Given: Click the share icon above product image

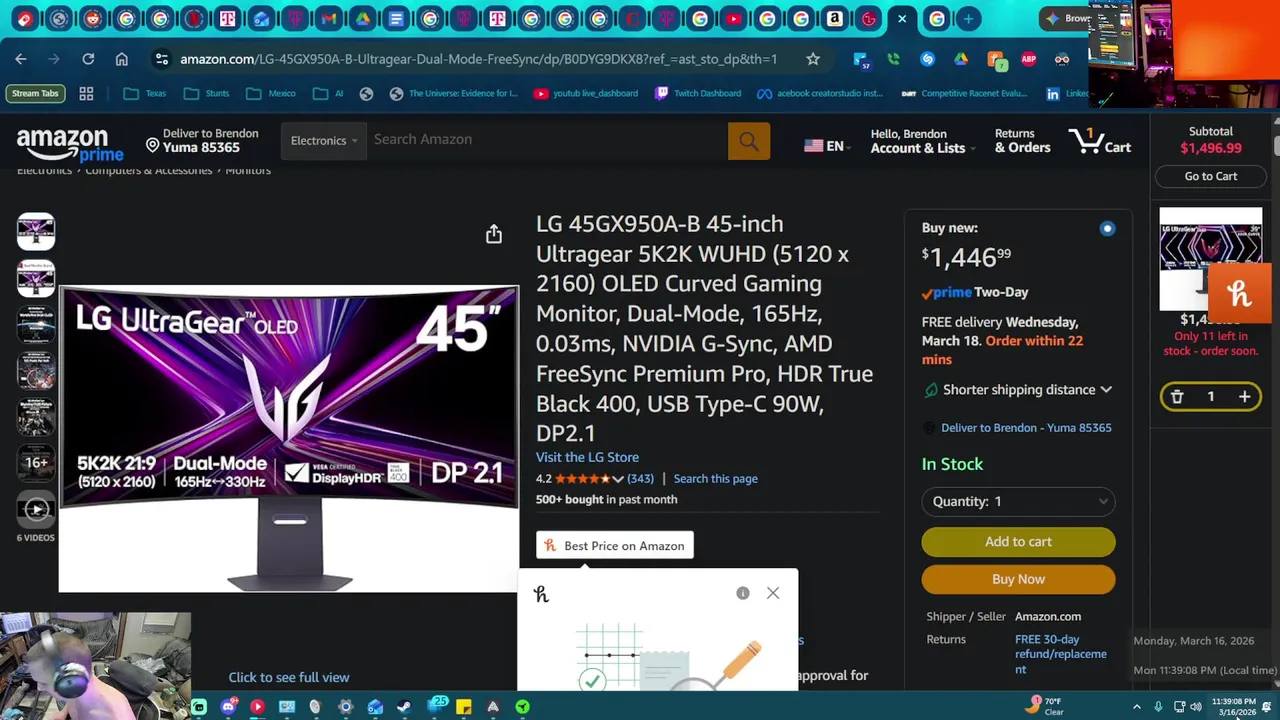Looking at the screenshot, I should click(494, 234).
